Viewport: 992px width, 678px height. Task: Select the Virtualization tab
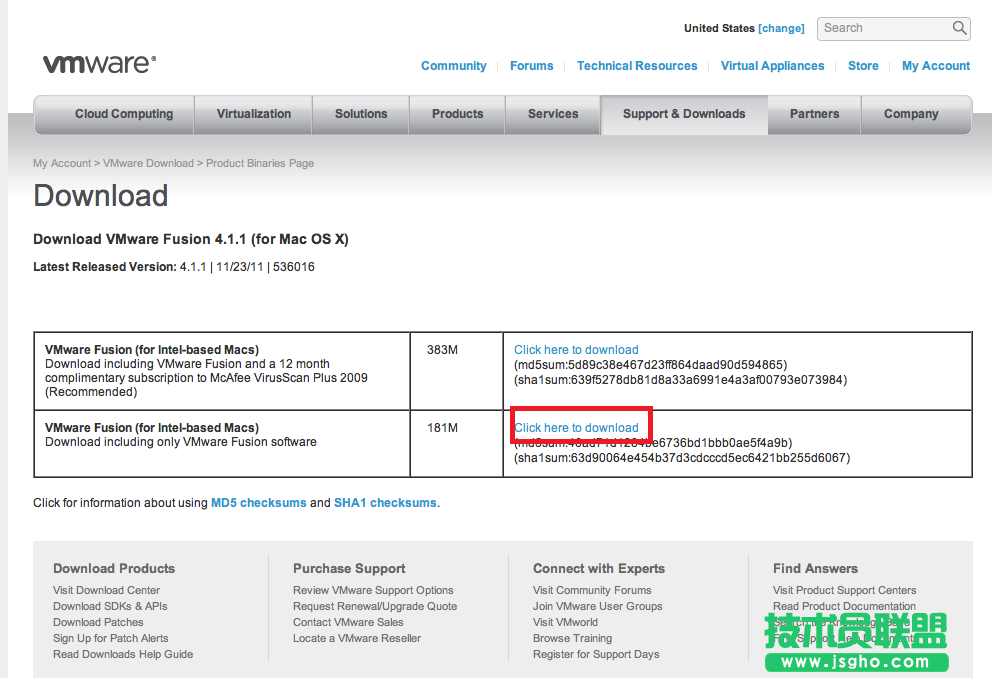pyautogui.click(x=252, y=114)
